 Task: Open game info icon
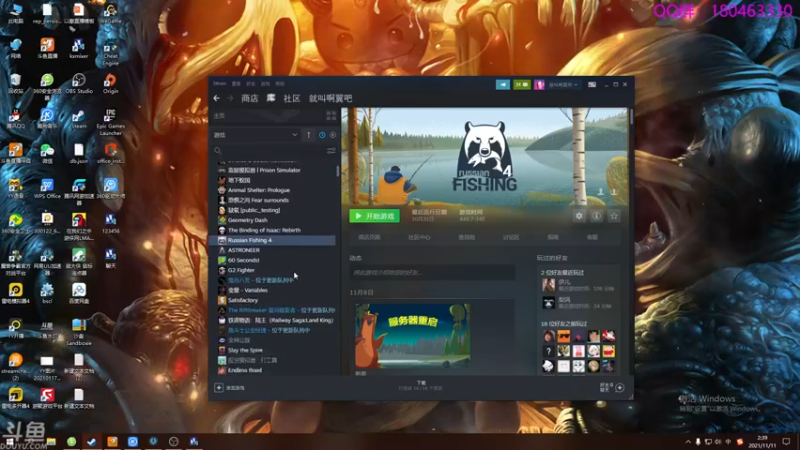(596, 216)
